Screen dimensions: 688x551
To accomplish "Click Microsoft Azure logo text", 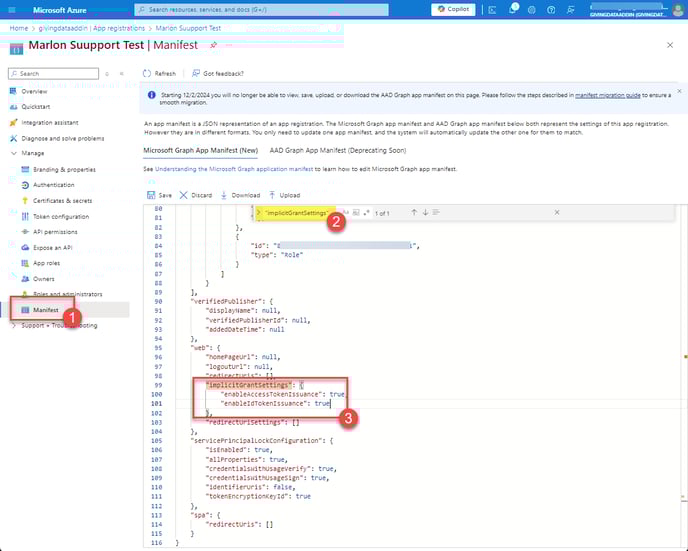I will [60, 10].
